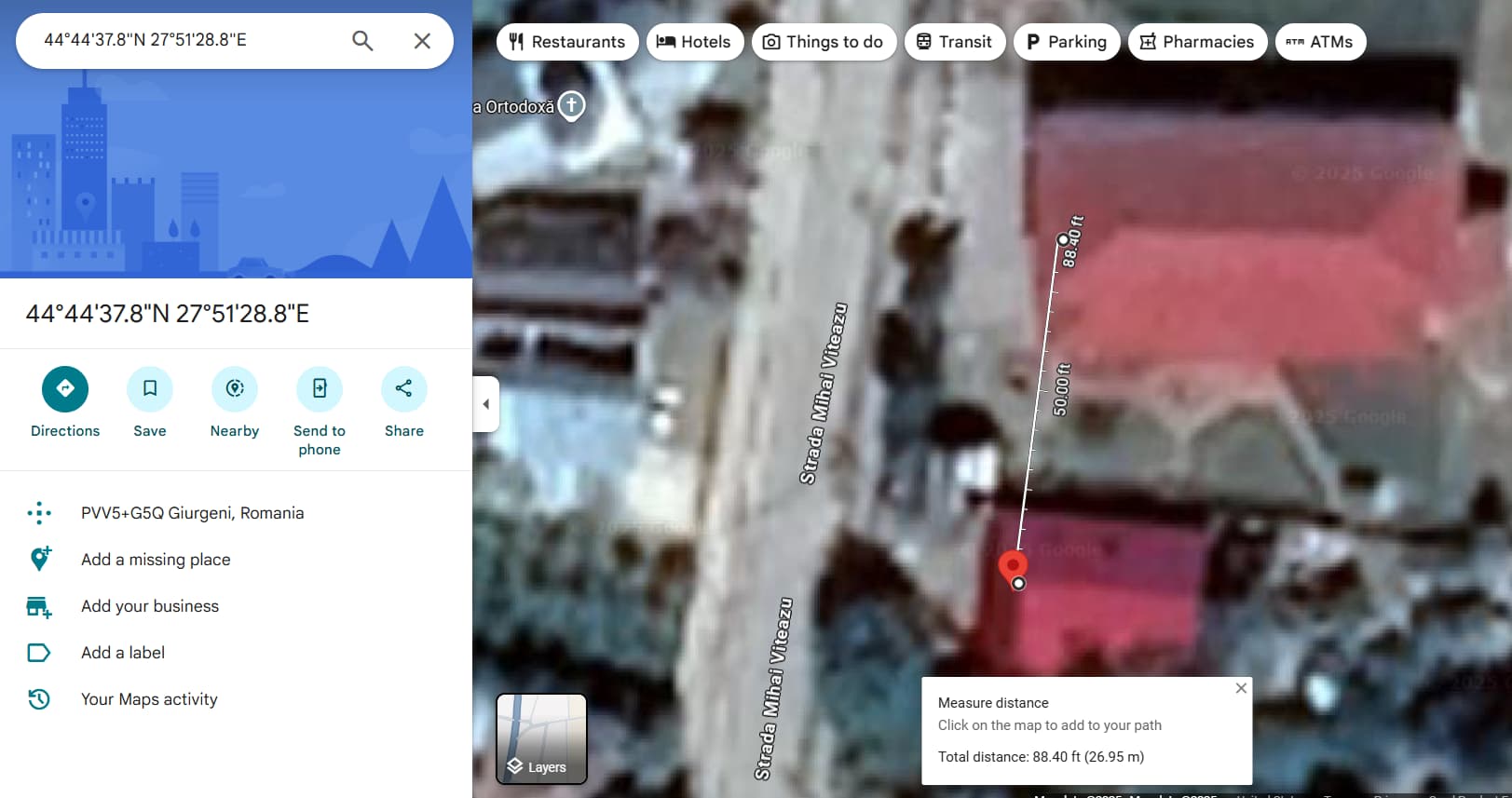
Task: Click the measurement end point at 88.40 ft
Action: click(x=1063, y=239)
